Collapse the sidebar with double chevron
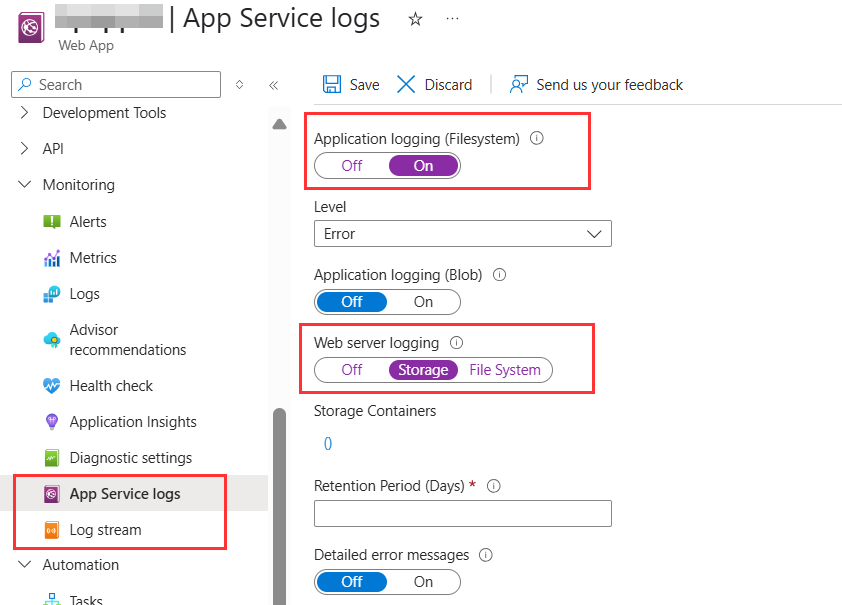 pos(274,85)
